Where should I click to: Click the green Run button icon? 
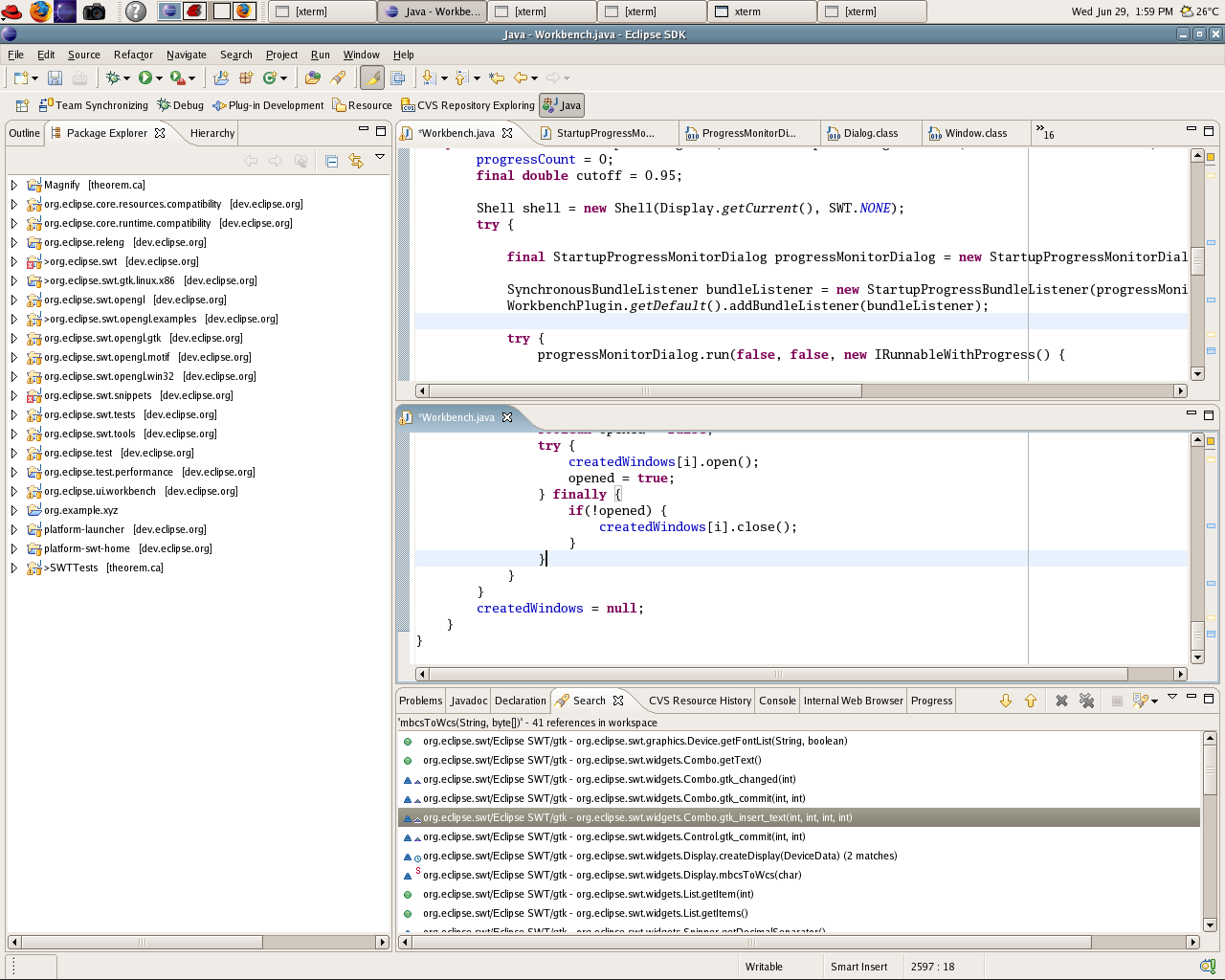coord(145,78)
